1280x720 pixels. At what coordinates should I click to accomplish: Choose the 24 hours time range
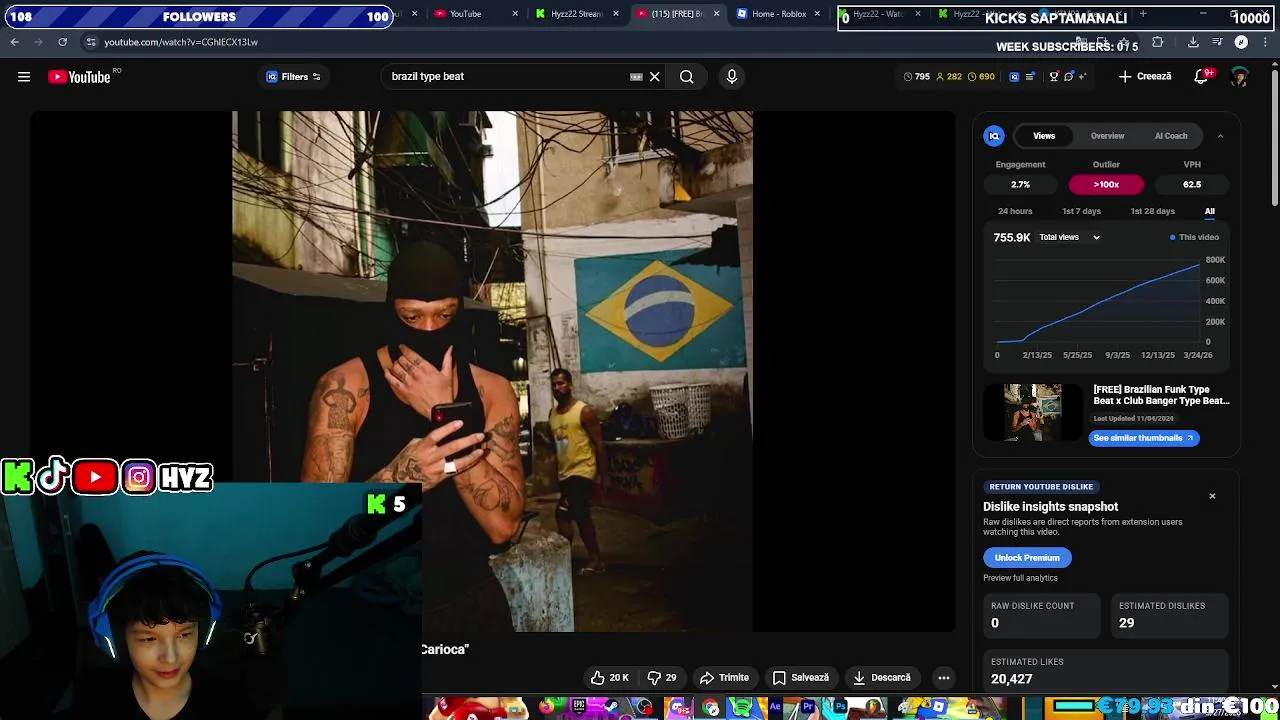point(1015,211)
